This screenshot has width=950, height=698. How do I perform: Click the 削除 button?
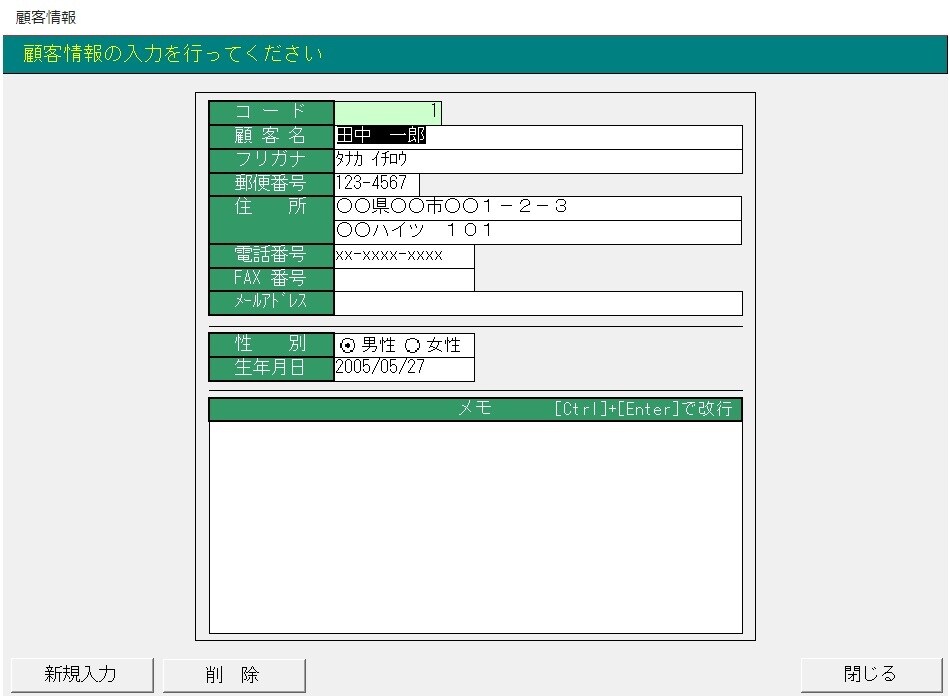click(233, 674)
